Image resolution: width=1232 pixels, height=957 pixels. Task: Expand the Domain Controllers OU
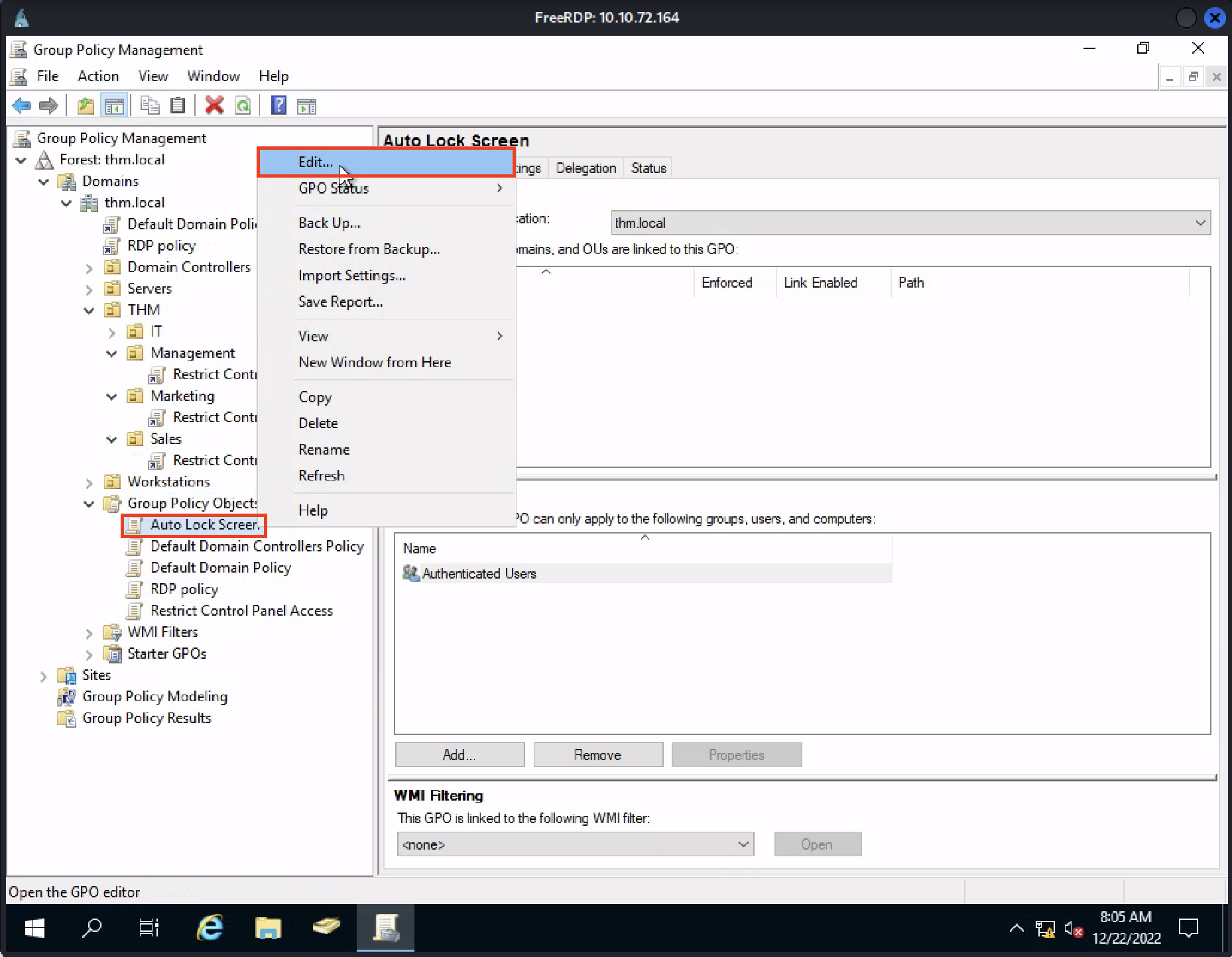(x=89, y=268)
